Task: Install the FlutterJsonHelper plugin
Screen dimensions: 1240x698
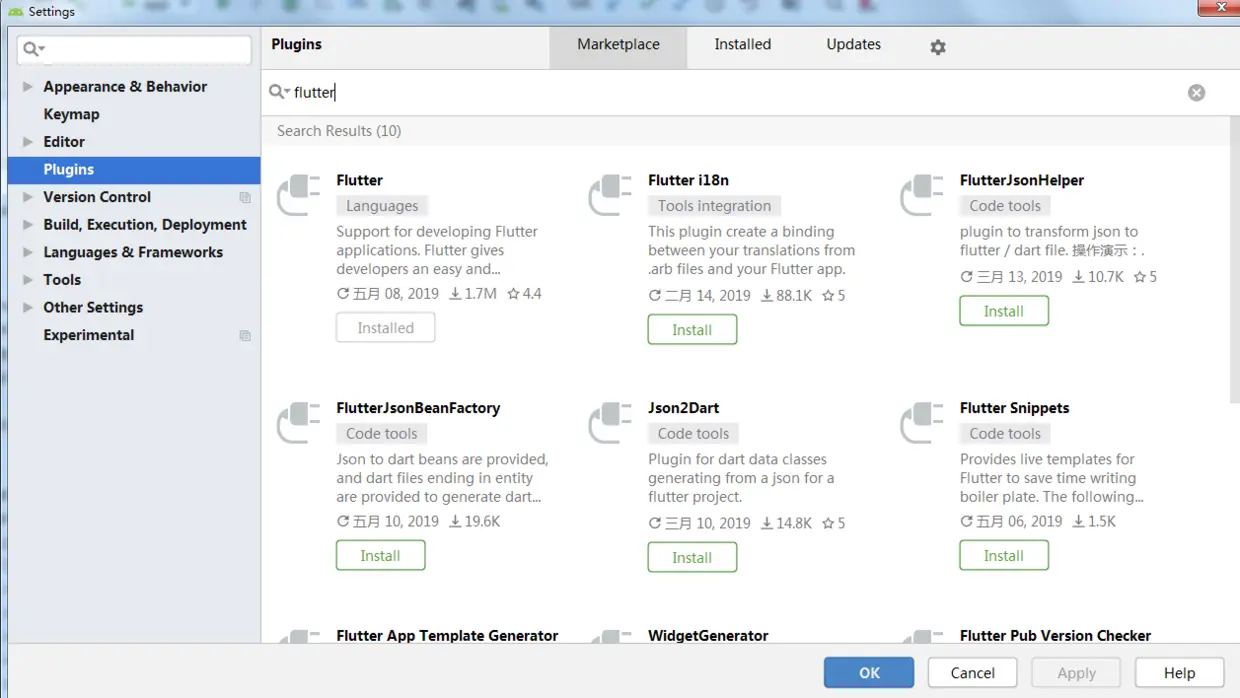Action: (x=1004, y=311)
